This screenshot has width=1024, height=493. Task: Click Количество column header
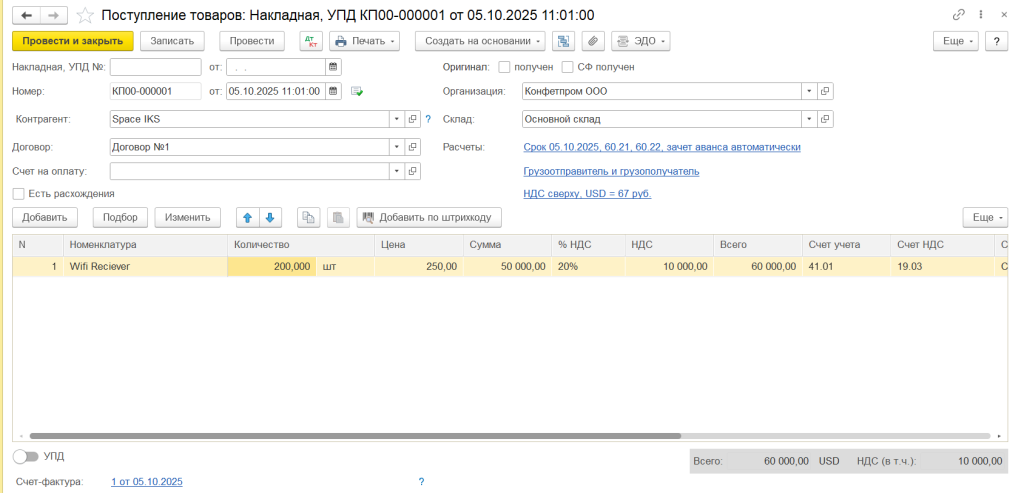(300, 245)
